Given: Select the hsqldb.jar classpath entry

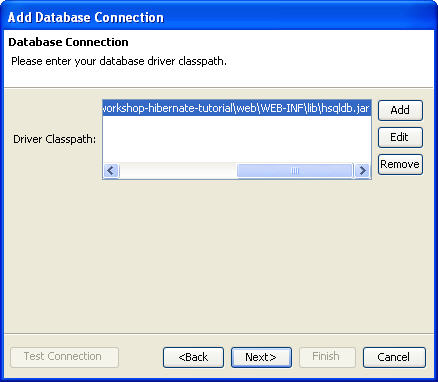Looking at the screenshot, I should (237, 108).
